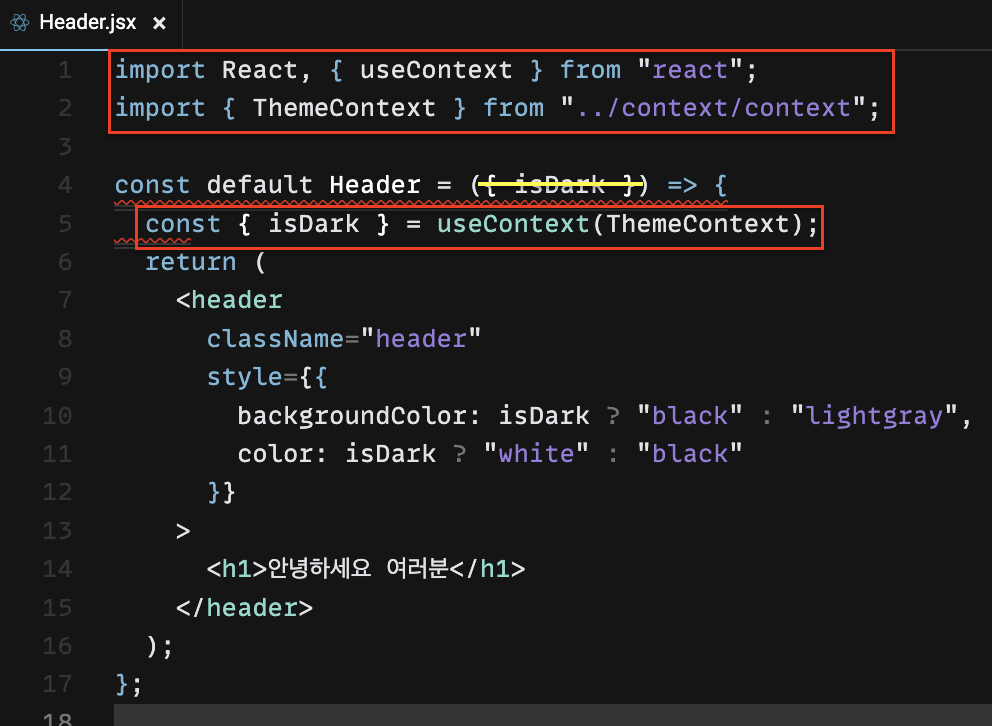This screenshot has width=992, height=726.
Task: Click the struck-through isDark parameter on line 4
Action: pos(560,185)
